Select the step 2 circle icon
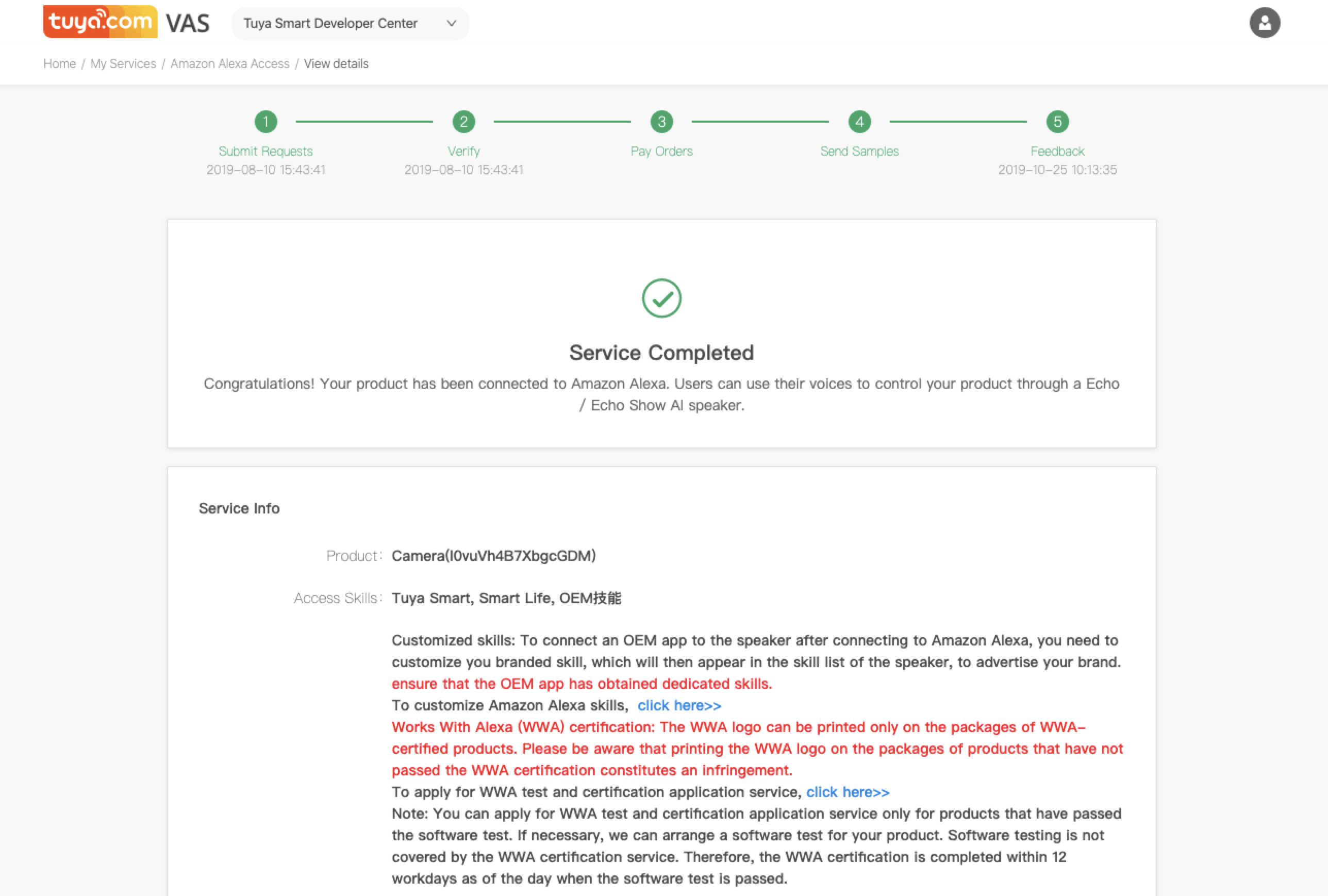The height and width of the screenshot is (896, 1328). click(x=463, y=122)
